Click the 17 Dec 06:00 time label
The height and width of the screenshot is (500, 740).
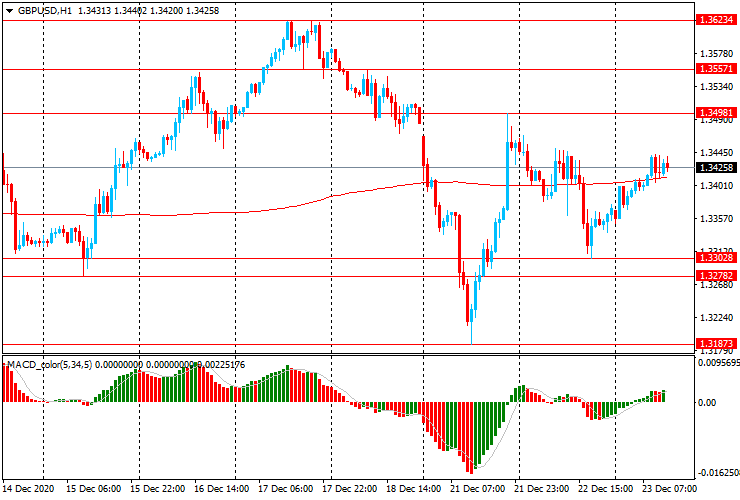285,488
